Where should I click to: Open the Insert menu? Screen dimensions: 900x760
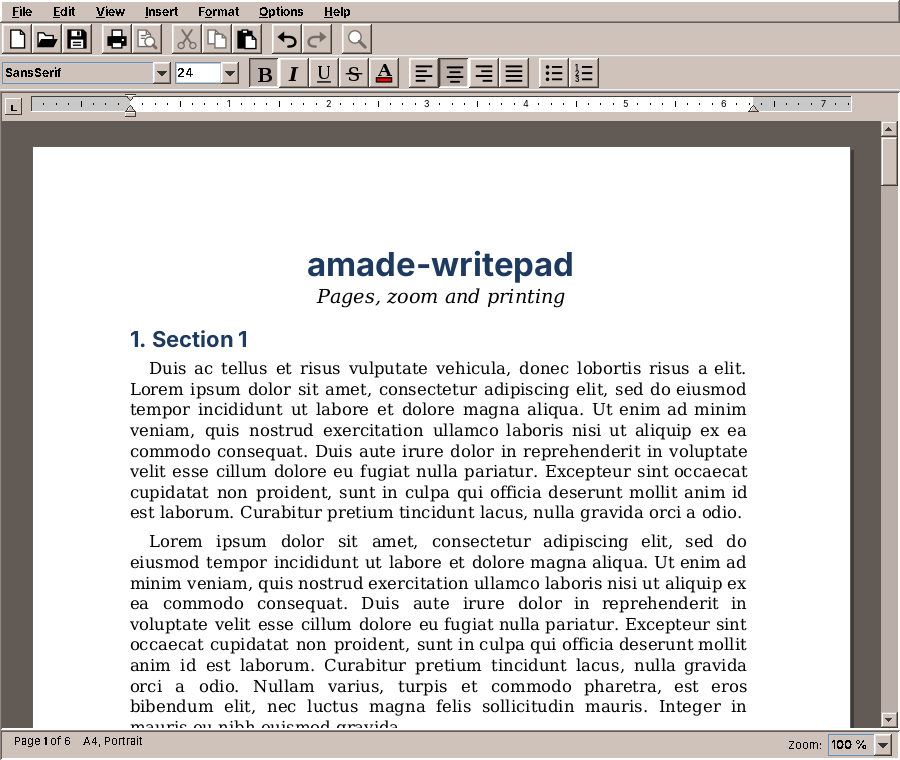coord(161,11)
